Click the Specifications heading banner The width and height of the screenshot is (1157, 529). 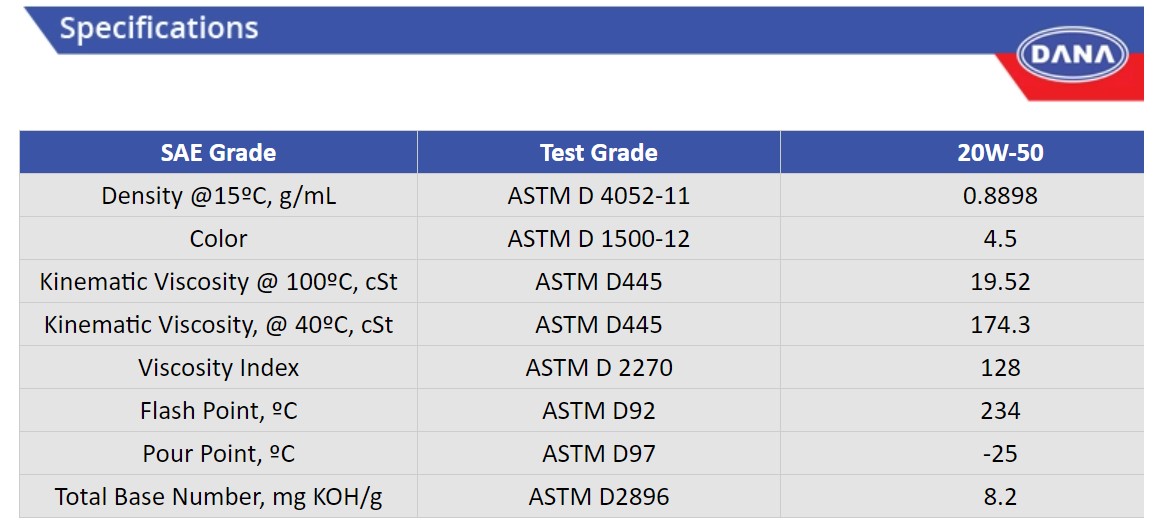[x=583, y=30]
